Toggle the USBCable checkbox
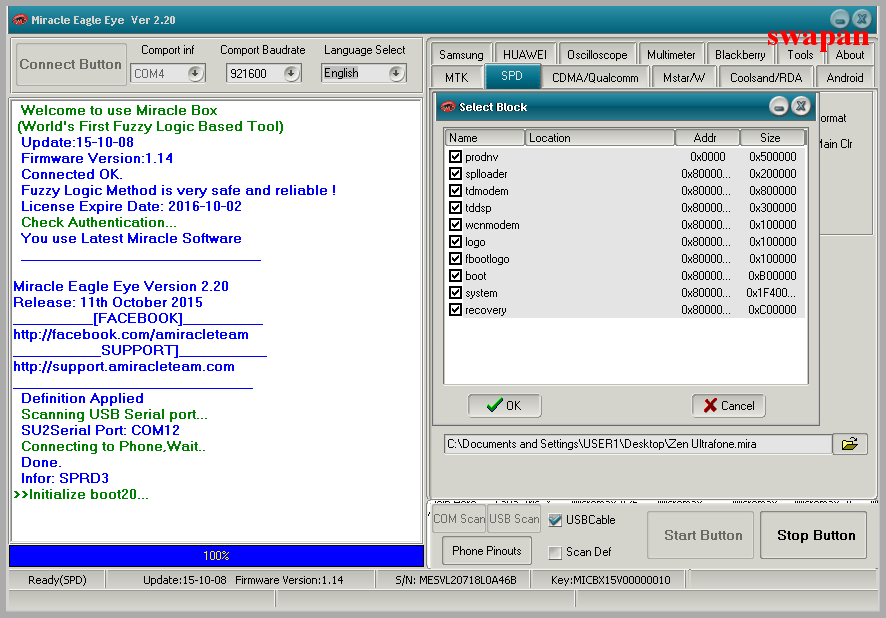This screenshot has height=618, width=886. (555, 520)
